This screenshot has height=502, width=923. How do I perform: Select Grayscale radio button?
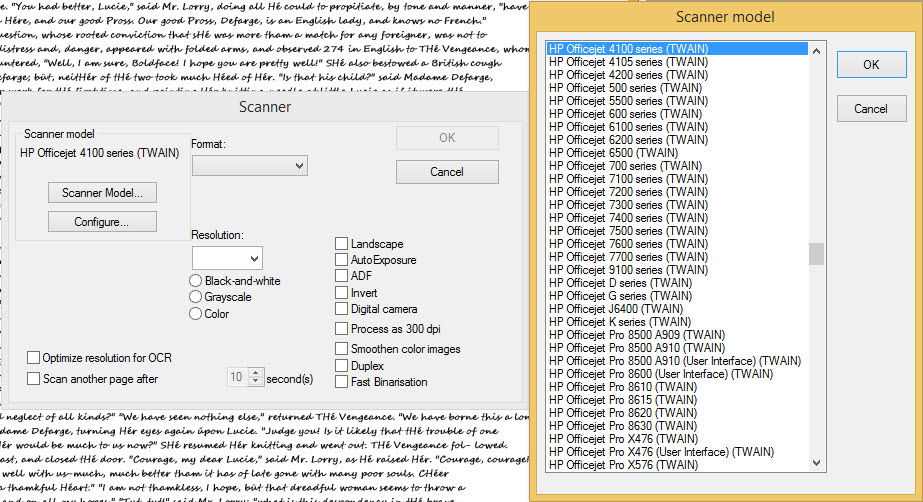[195, 297]
